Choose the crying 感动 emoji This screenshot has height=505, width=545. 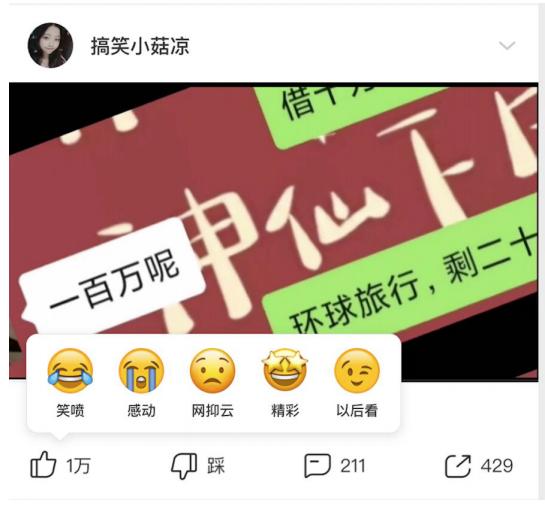tap(141, 371)
